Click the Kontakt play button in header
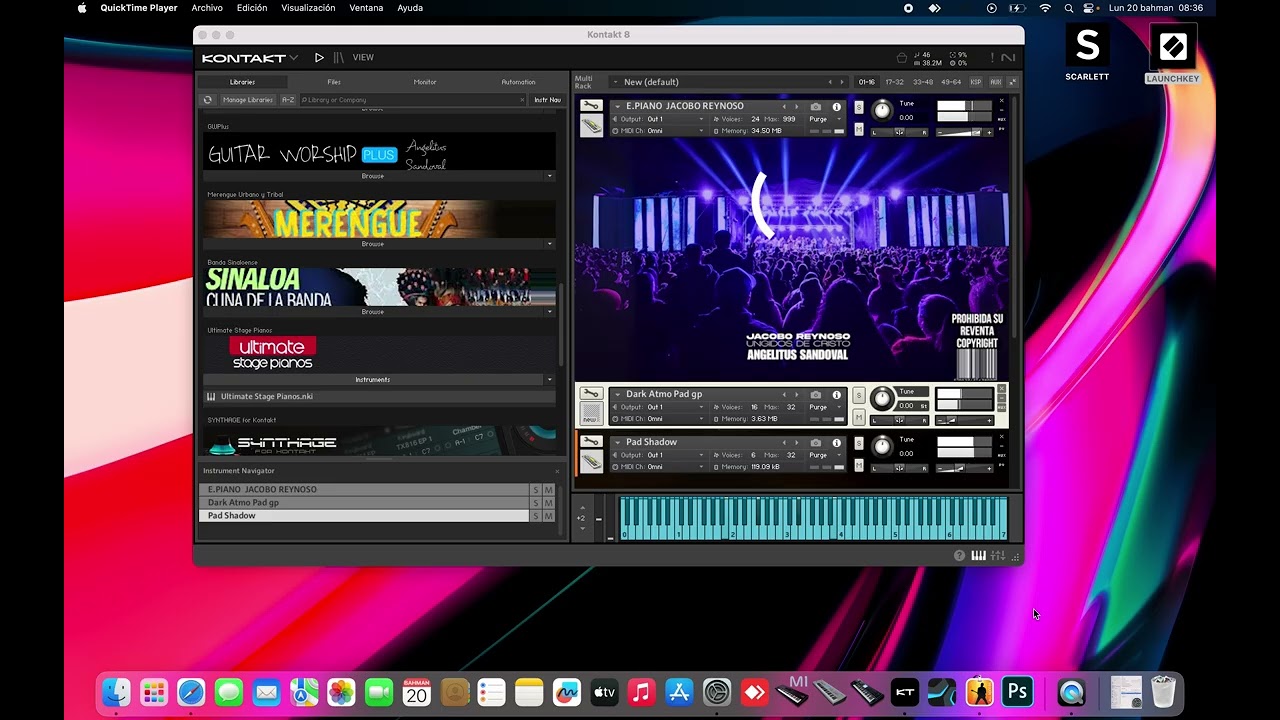Image resolution: width=1280 pixels, height=720 pixels. (319, 58)
